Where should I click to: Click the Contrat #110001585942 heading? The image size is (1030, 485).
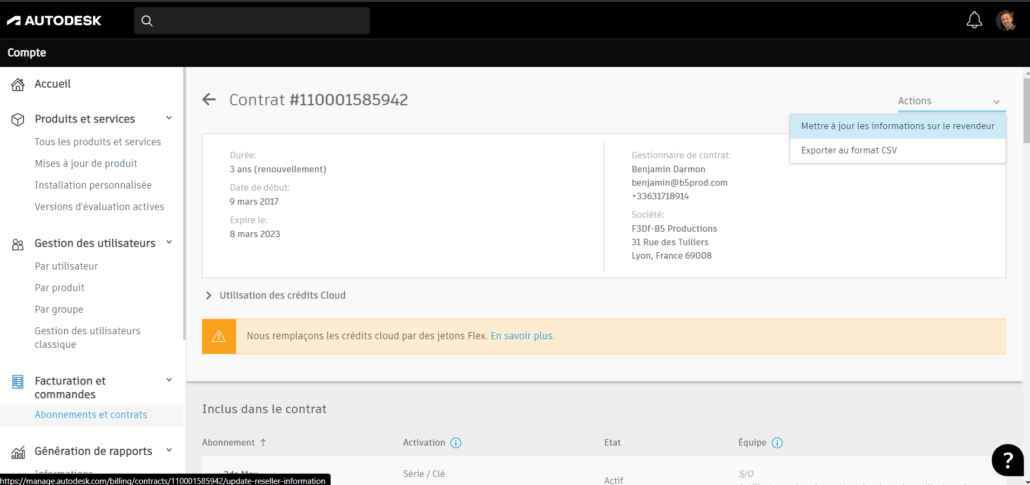(319, 100)
